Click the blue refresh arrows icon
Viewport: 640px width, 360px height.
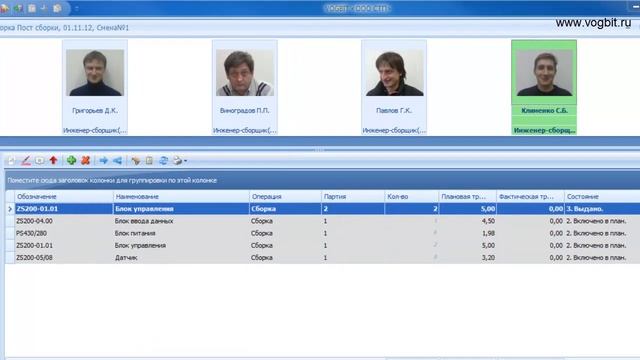[163, 160]
